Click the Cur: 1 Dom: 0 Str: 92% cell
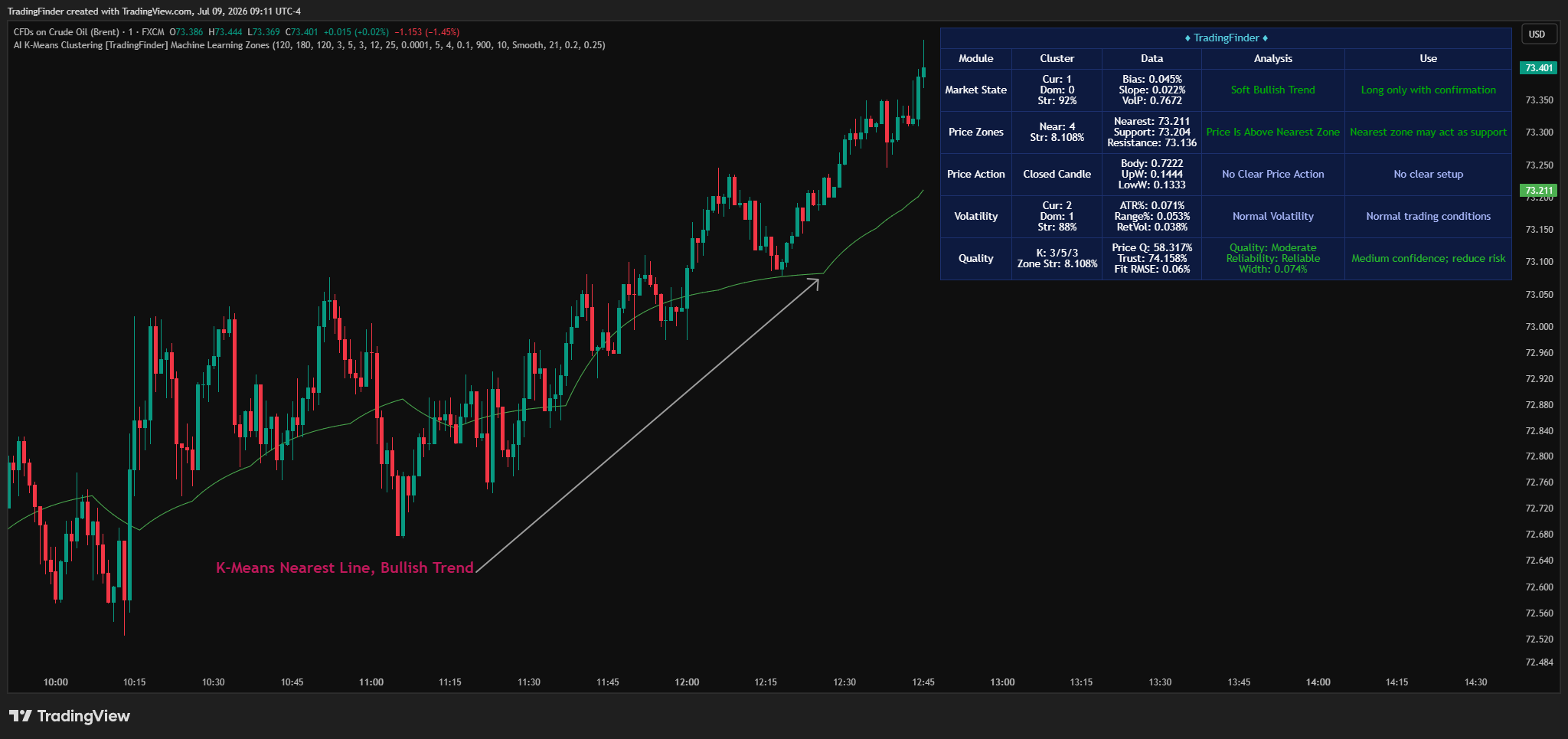This screenshot has width=1568, height=739. point(1057,90)
